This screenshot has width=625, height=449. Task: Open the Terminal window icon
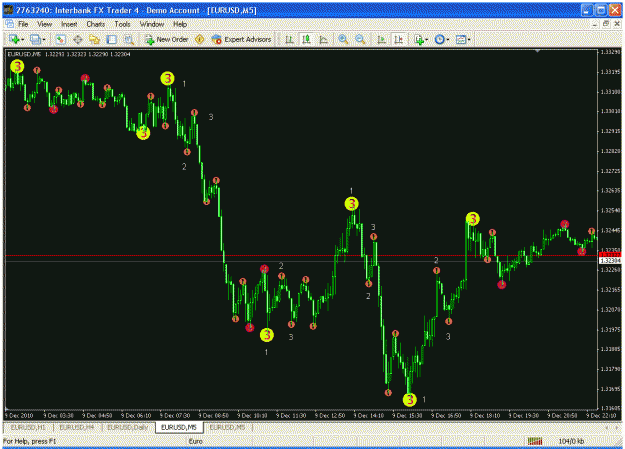click(x=112, y=39)
